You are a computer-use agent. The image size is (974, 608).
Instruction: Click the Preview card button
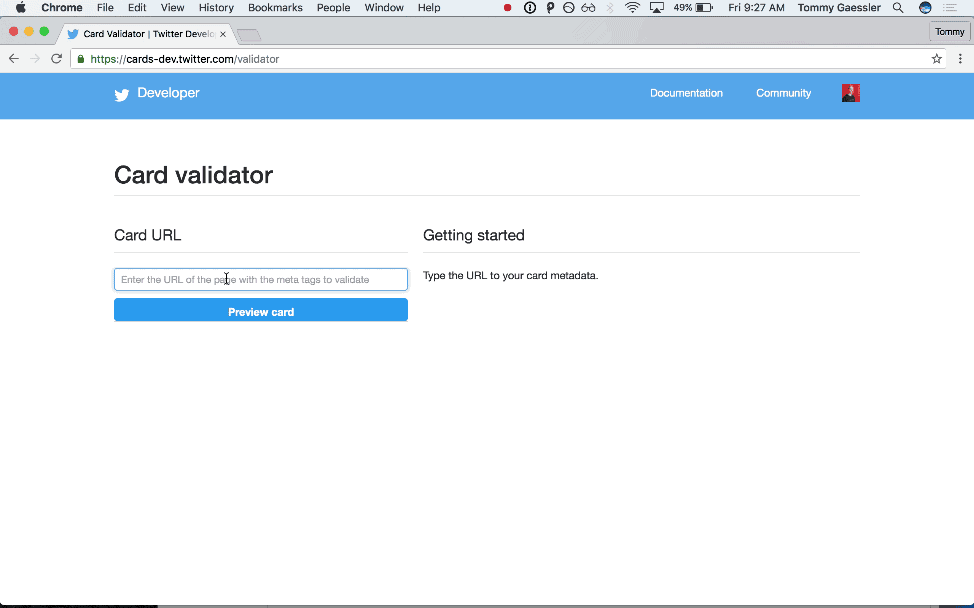point(261,310)
